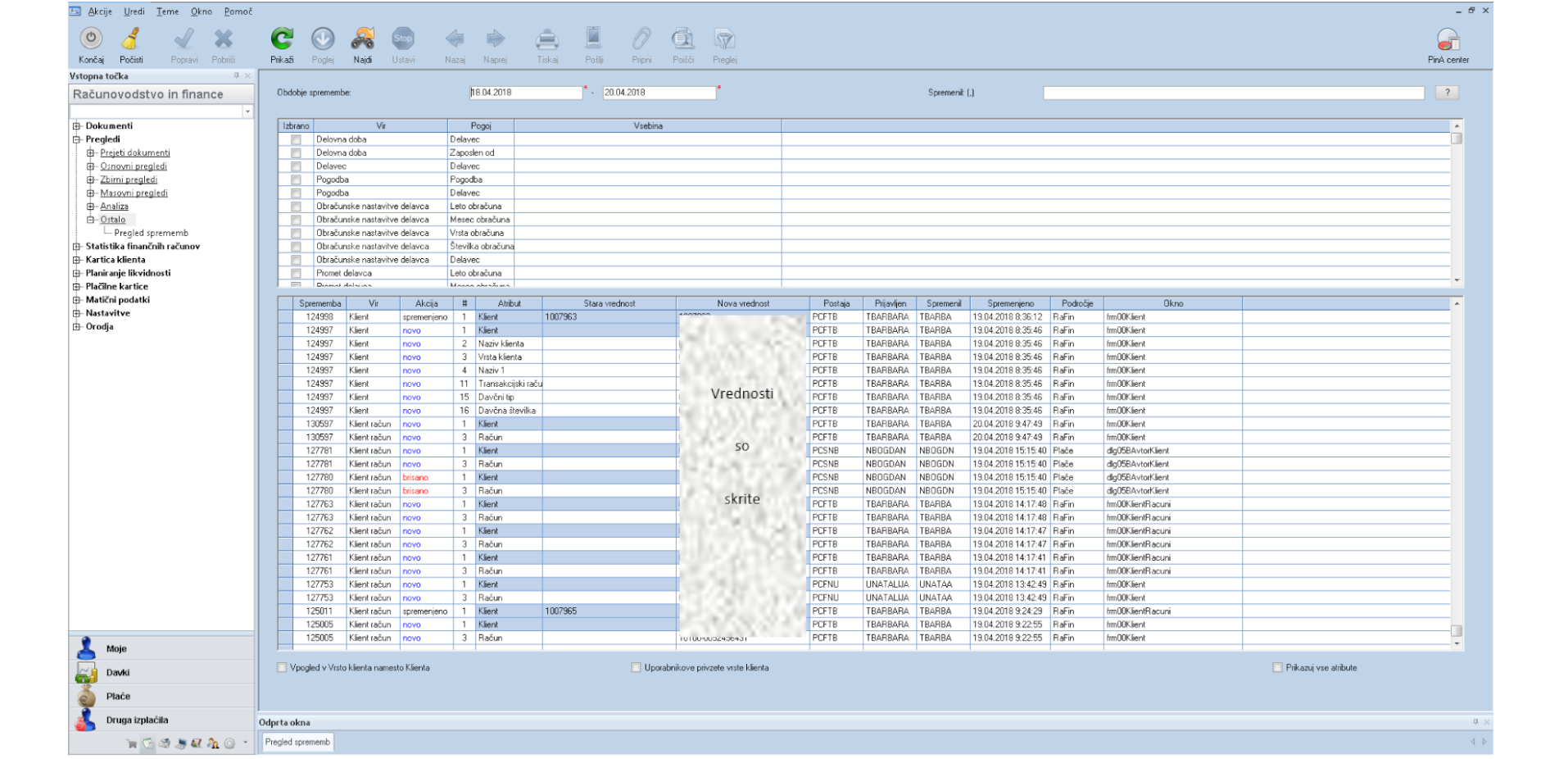The image size is (1568, 759).
Task: Open dropdown below Računovodstvo in finance
Action: click(247, 111)
